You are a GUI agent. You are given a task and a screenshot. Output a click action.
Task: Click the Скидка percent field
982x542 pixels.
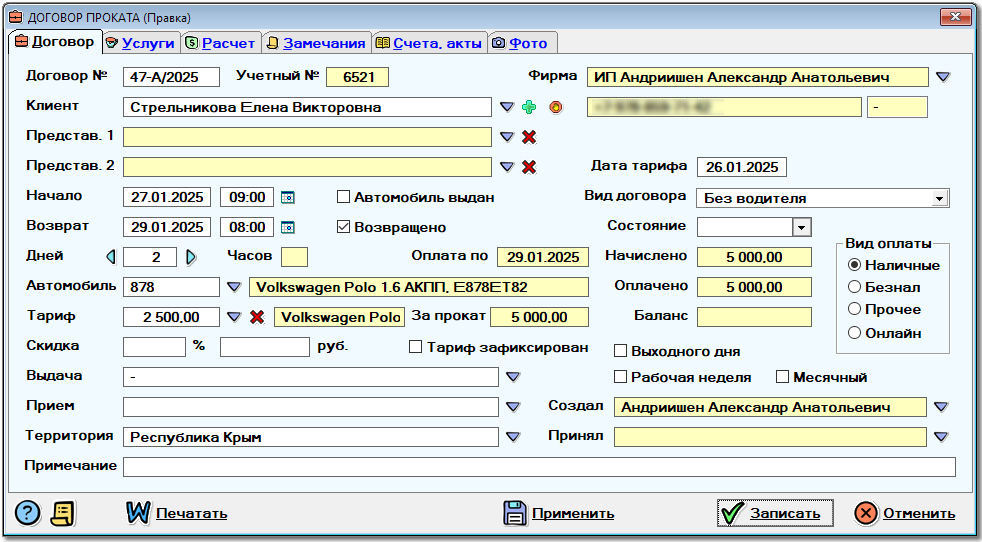pos(155,347)
